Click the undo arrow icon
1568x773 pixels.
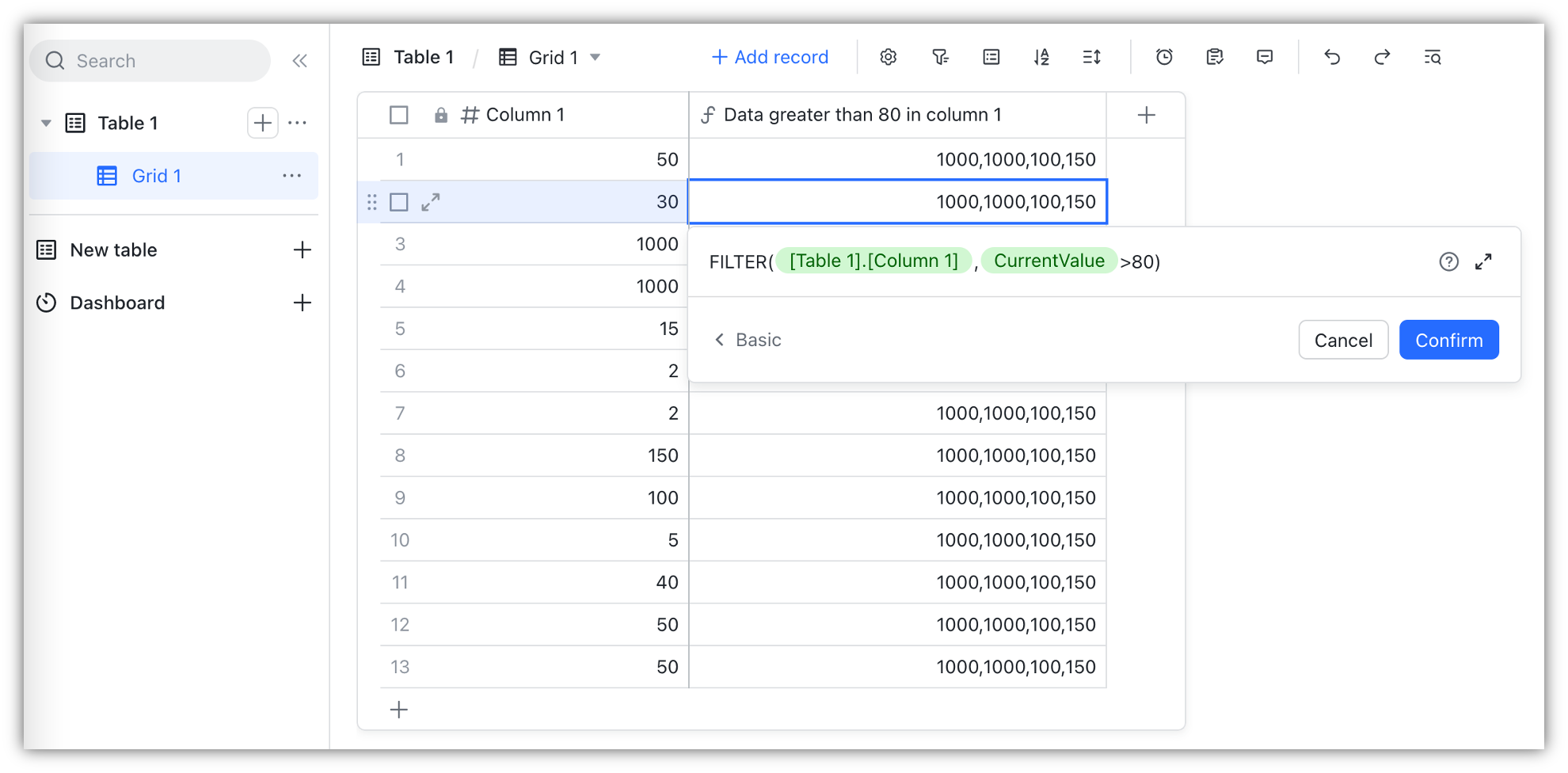click(1332, 57)
